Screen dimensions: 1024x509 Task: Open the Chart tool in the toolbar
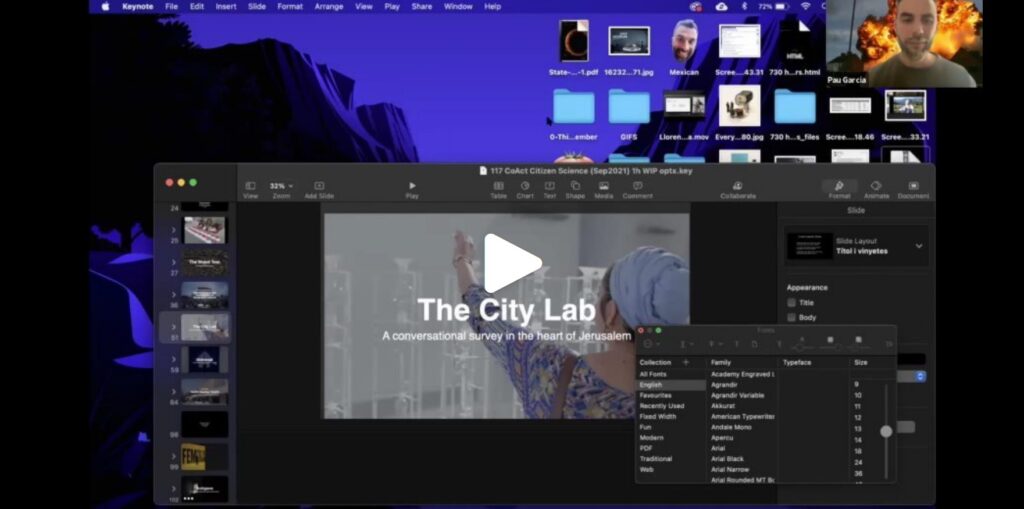(x=525, y=186)
